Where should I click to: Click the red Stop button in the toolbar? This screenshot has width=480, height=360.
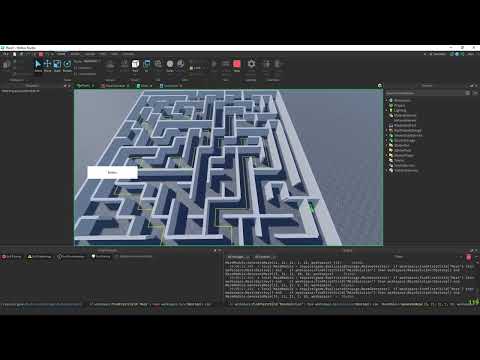pos(237,65)
